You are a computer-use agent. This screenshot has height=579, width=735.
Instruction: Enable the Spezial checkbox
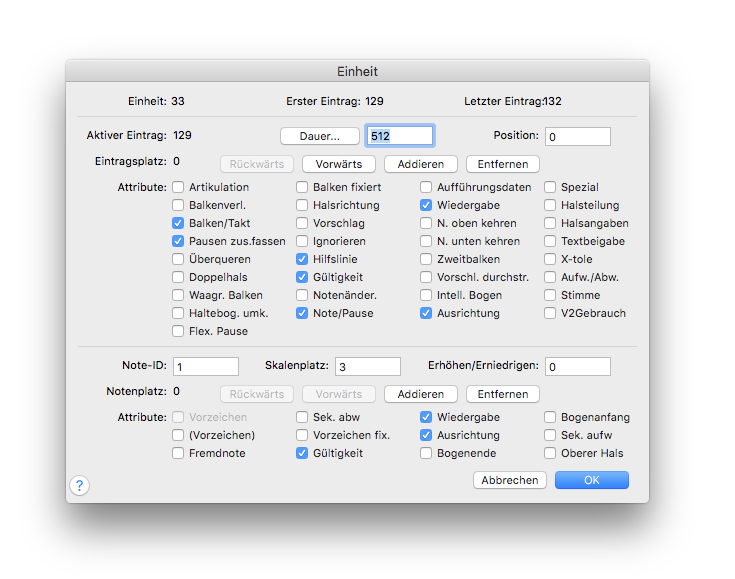(550, 187)
